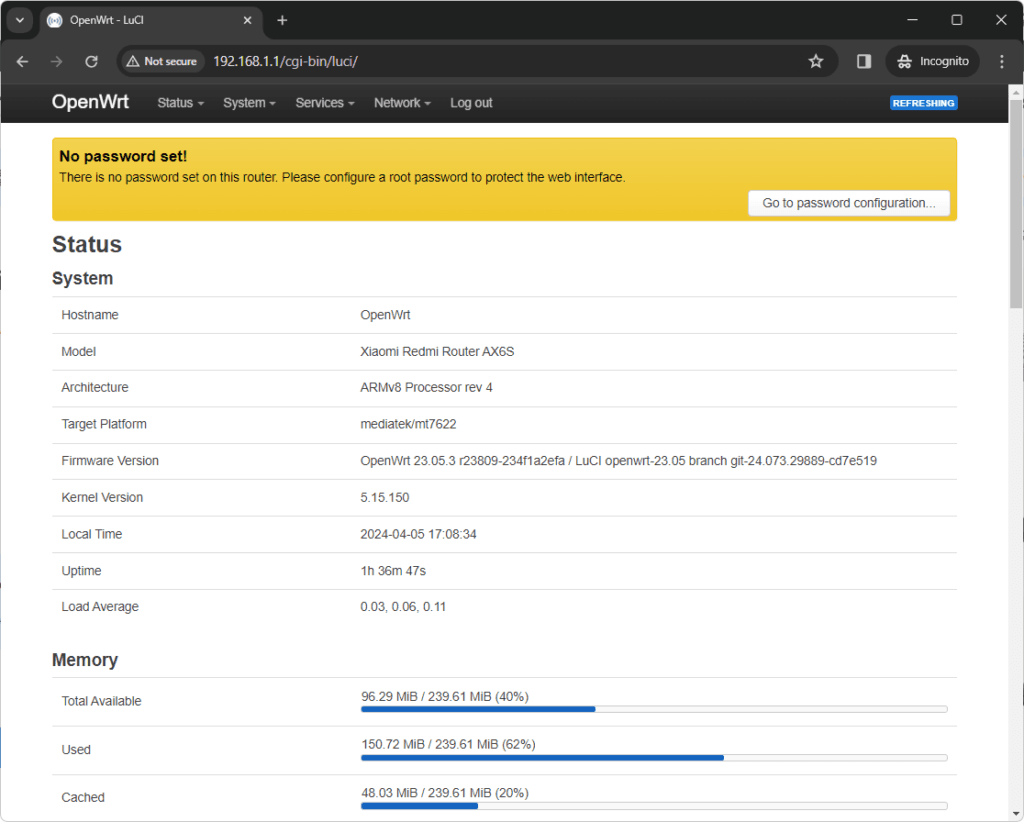The image size is (1024, 822).
Task: Click the firmware version string
Action: point(618,461)
